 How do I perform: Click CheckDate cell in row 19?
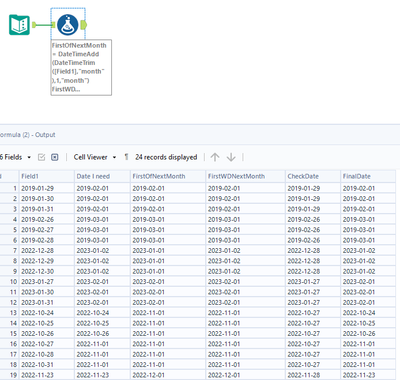click(x=313, y=375)
